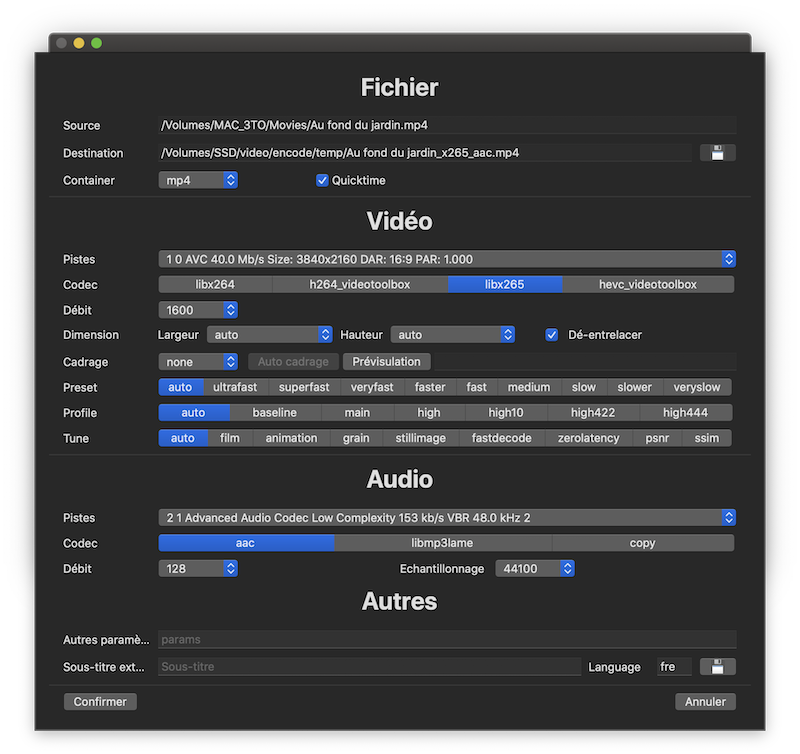
Task: Set Tune to animation
Action: tap(291, 438)
